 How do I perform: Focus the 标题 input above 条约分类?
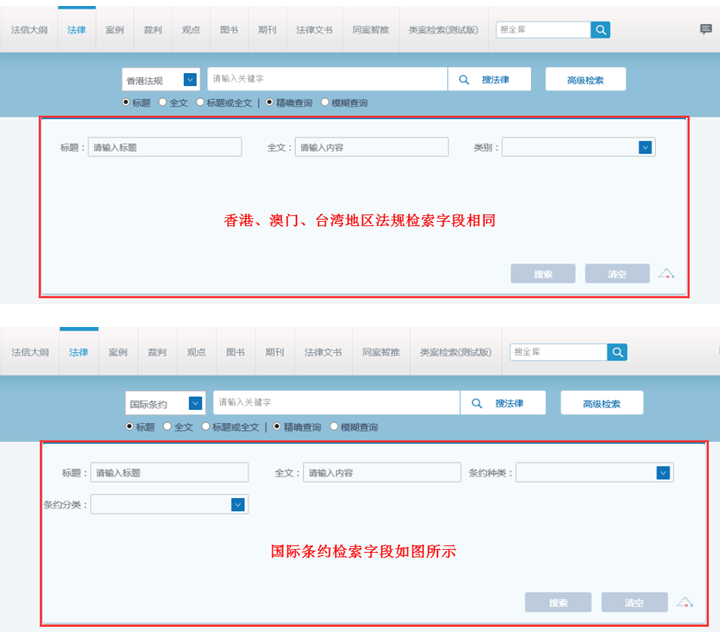169,473
